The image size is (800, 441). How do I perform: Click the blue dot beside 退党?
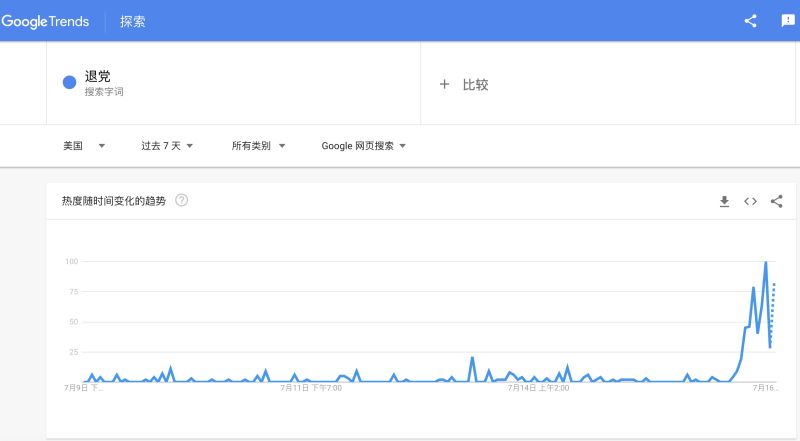pyautogui.click(x=69, y=82)
